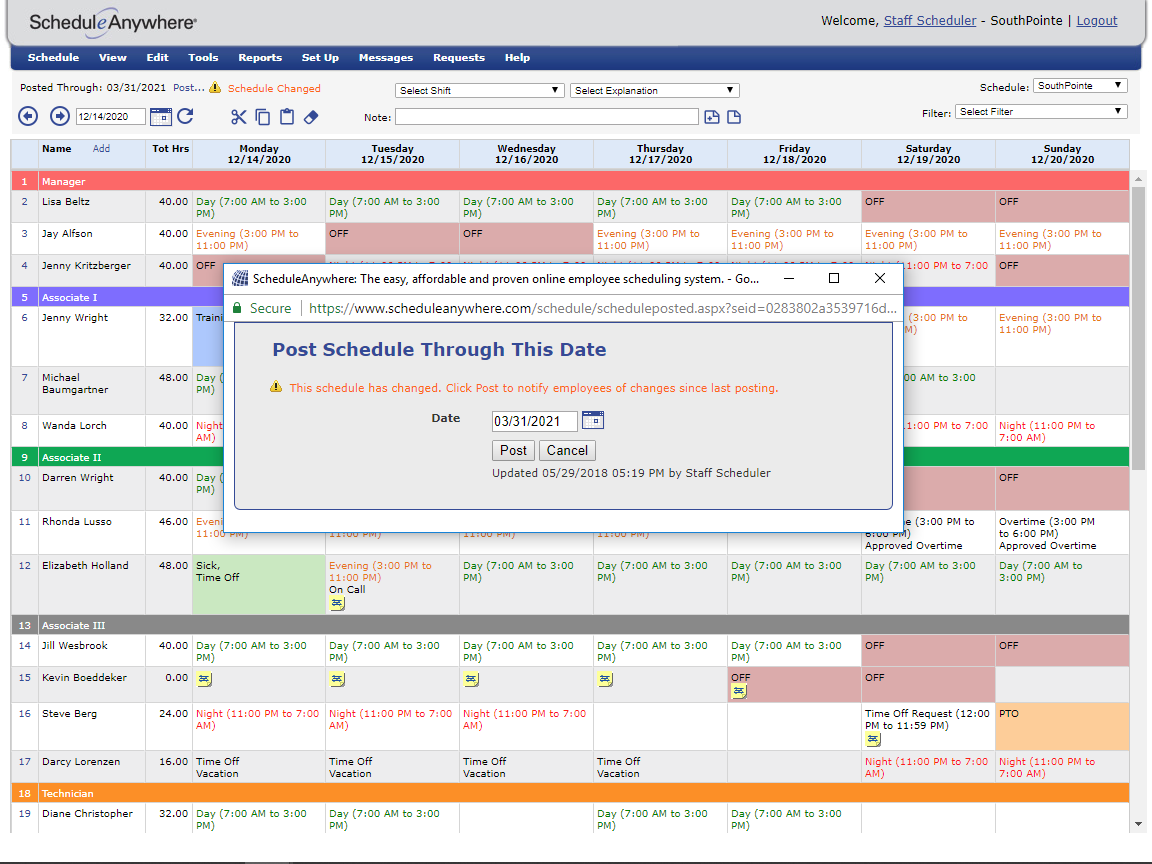Viewport: 1152px width, 864px height.
Task: Select Wanda Lorch's Sunday Night shift
Action: tap(1062, 431)
